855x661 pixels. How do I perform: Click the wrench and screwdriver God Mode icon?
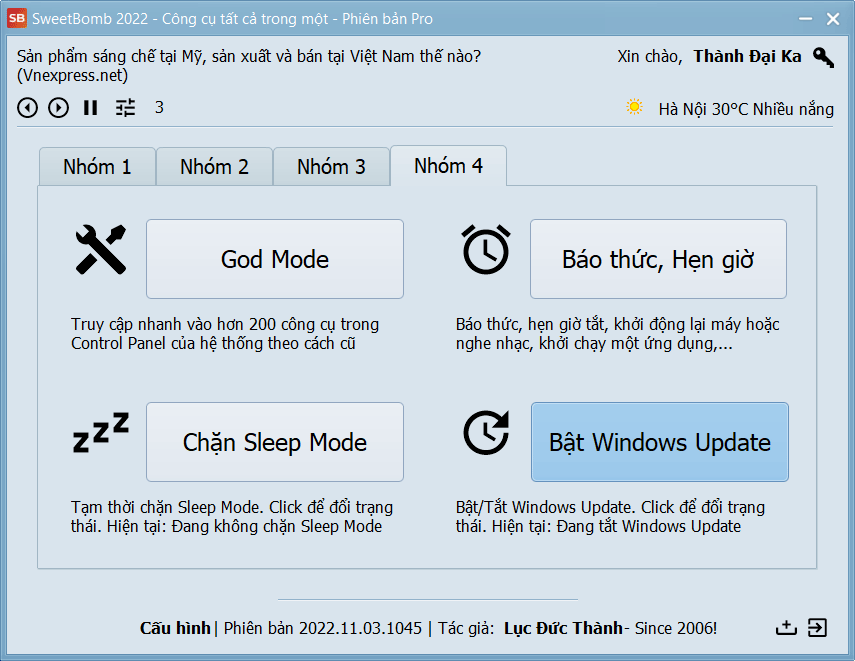[x=101, y=250]
